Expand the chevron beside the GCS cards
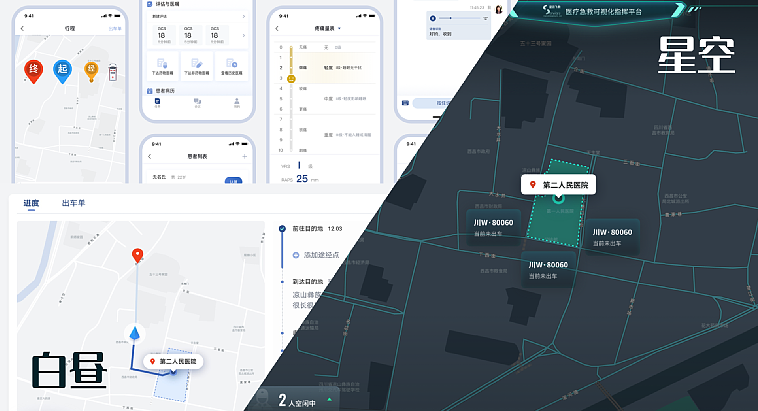The image size is (758, 411). point(243,35)
